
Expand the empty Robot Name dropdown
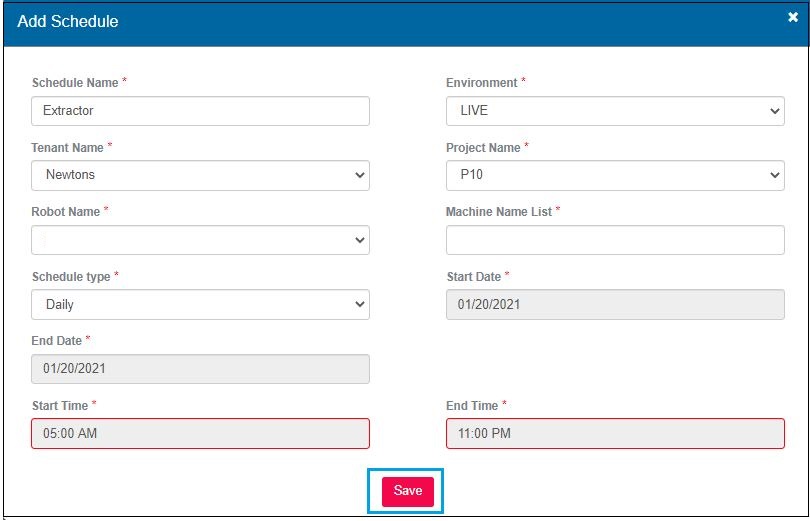coord(200,240)
